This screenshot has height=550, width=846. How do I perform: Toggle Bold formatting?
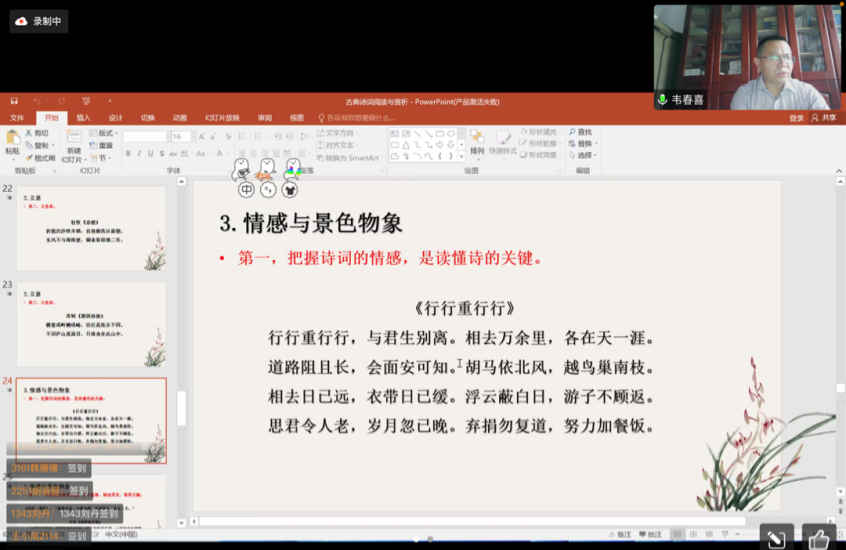(x=128, y=154)
